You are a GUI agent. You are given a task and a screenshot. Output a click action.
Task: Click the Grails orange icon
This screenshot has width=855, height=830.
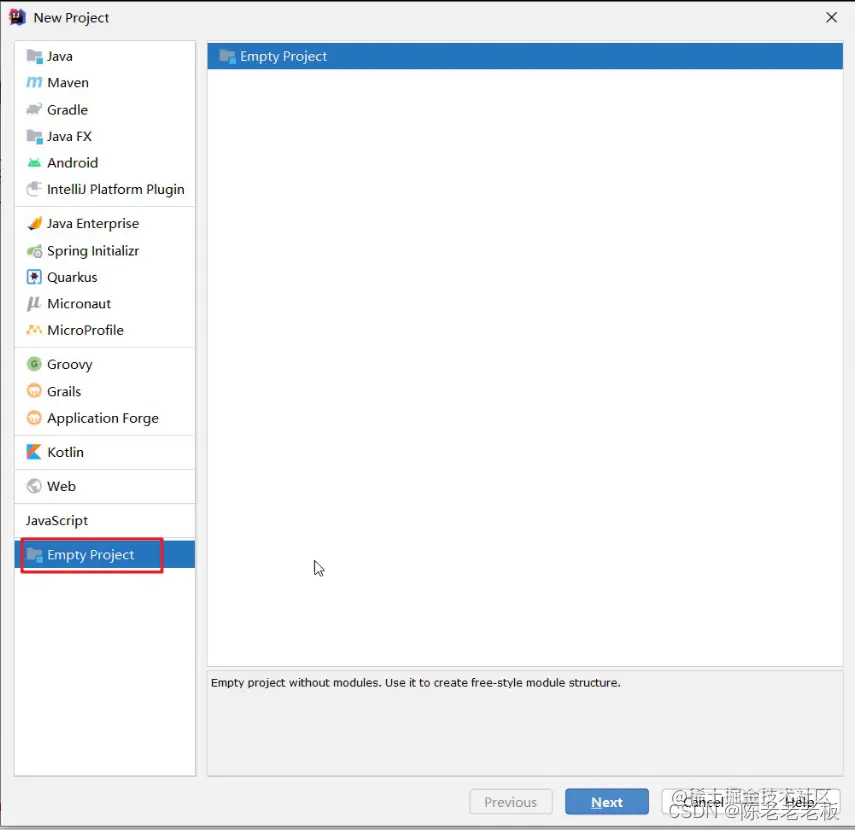pyautogui.click(x=34, y=391)
